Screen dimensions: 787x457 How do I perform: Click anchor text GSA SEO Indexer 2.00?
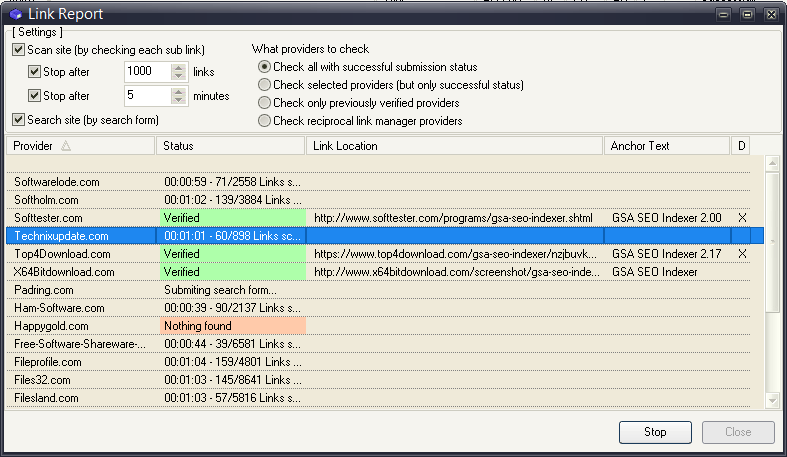tap(667, 218)
